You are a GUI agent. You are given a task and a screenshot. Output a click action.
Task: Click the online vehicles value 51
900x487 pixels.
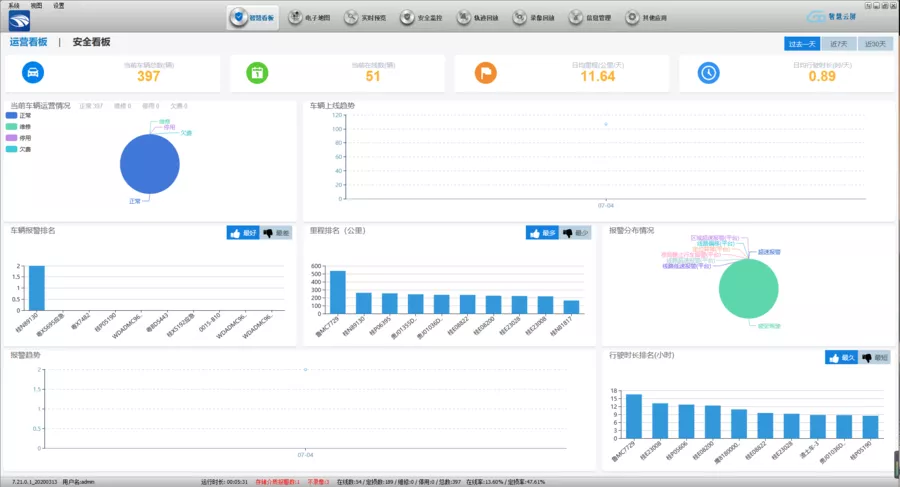(x=373, y=76)
